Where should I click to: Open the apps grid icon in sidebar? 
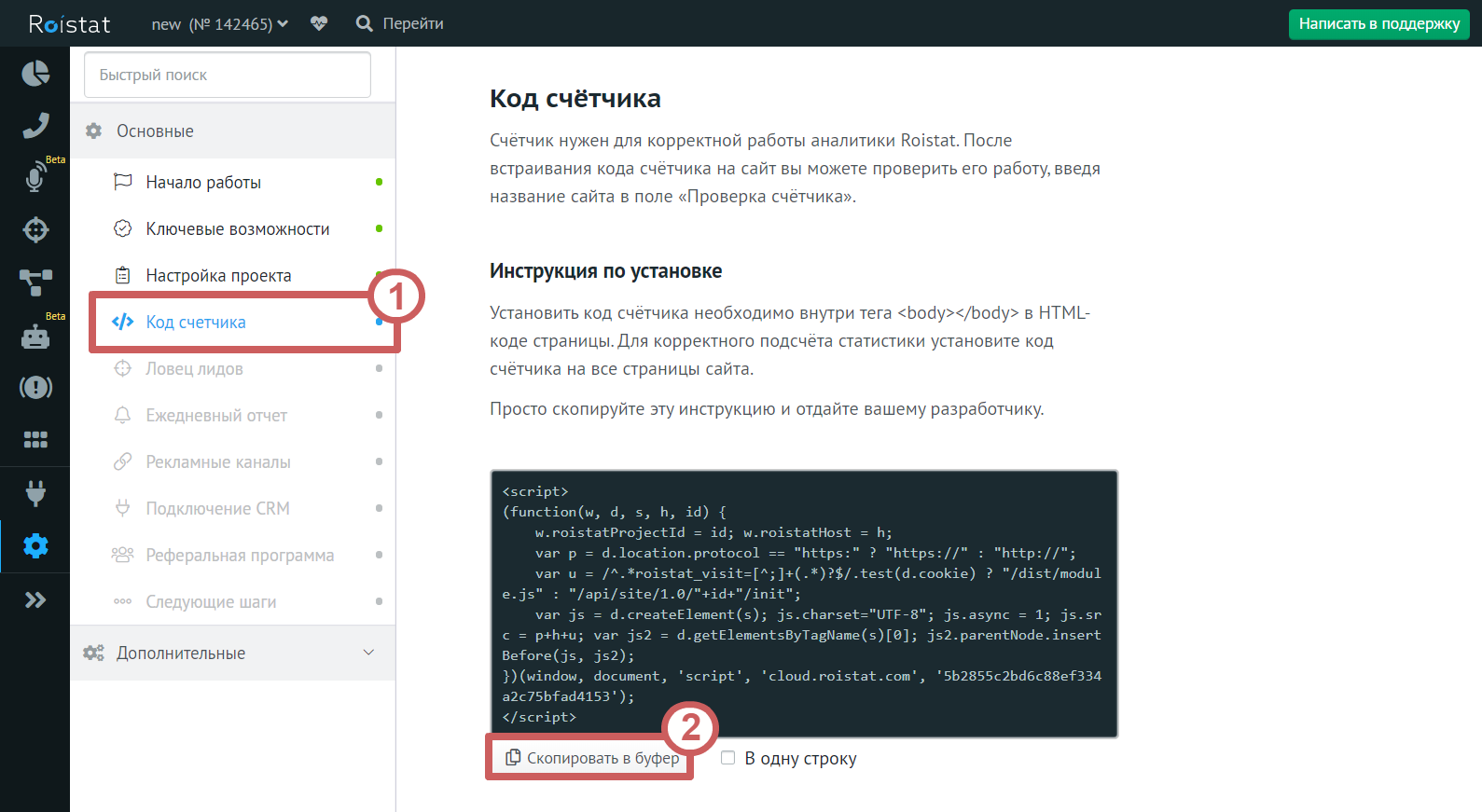(35, 439)
